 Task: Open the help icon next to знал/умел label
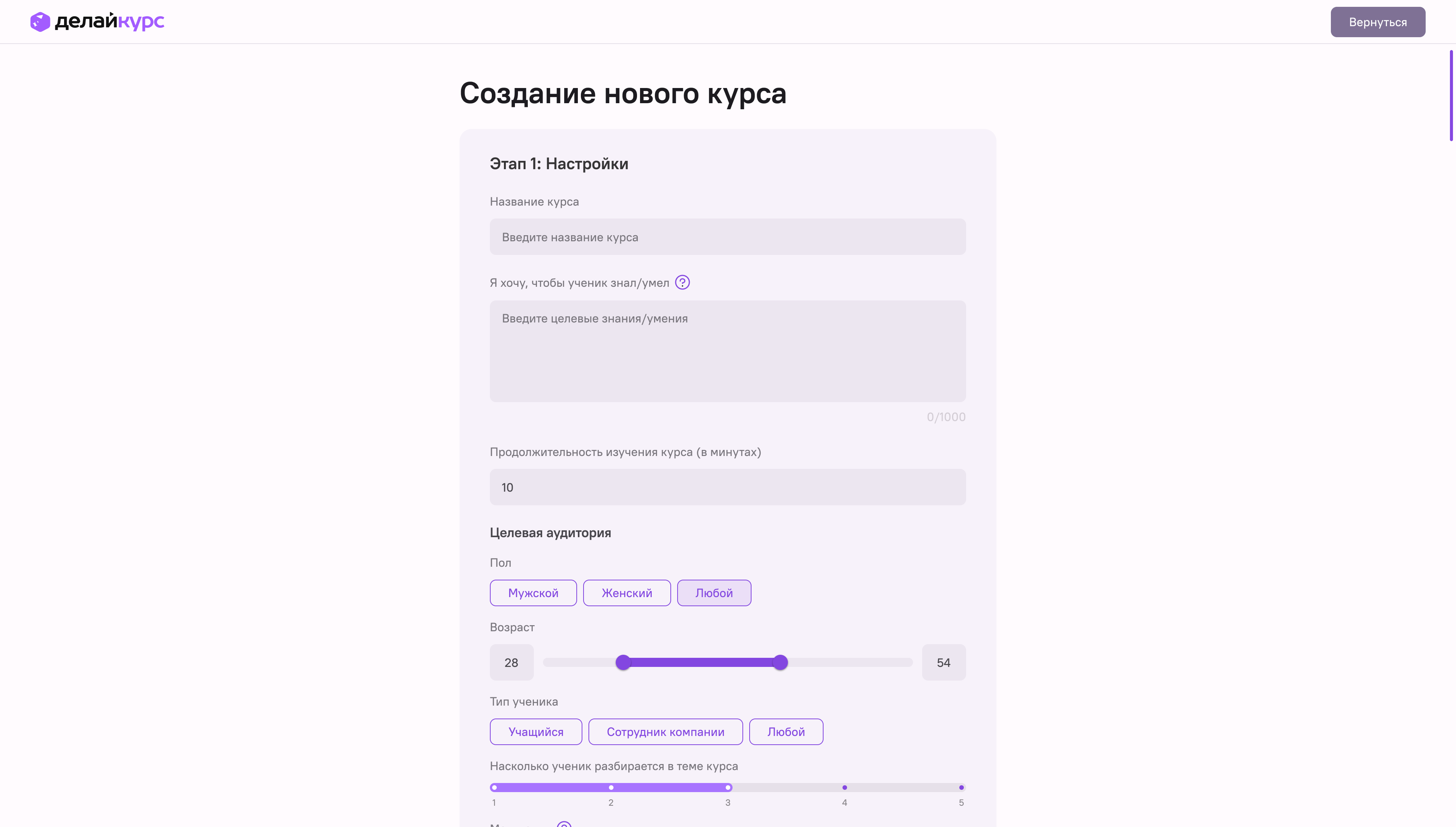coord(683,282)
